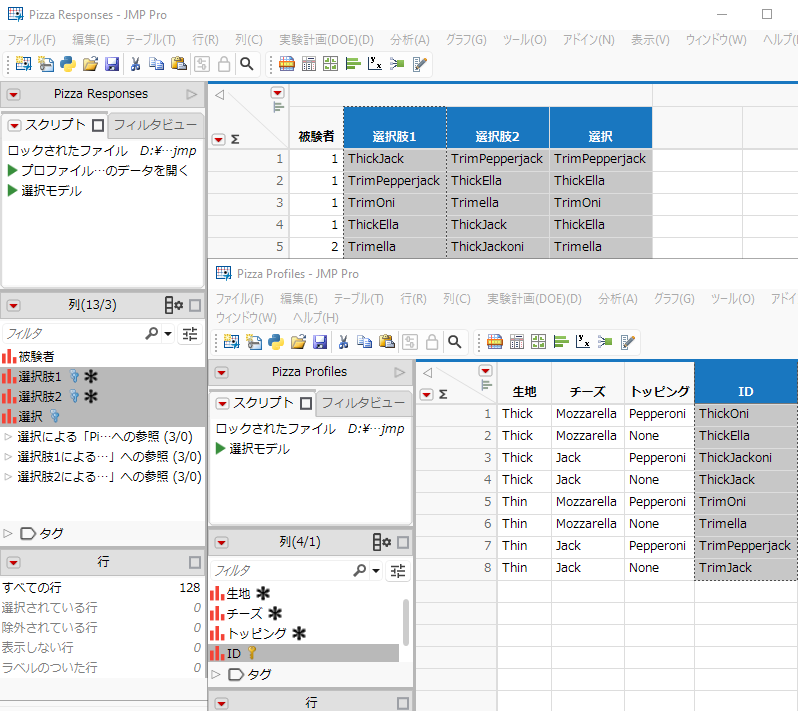Click calculator table icon in Pizza Profiles toolbar
This screenshot has width=798, height=711.
click(x=517, y=342)
